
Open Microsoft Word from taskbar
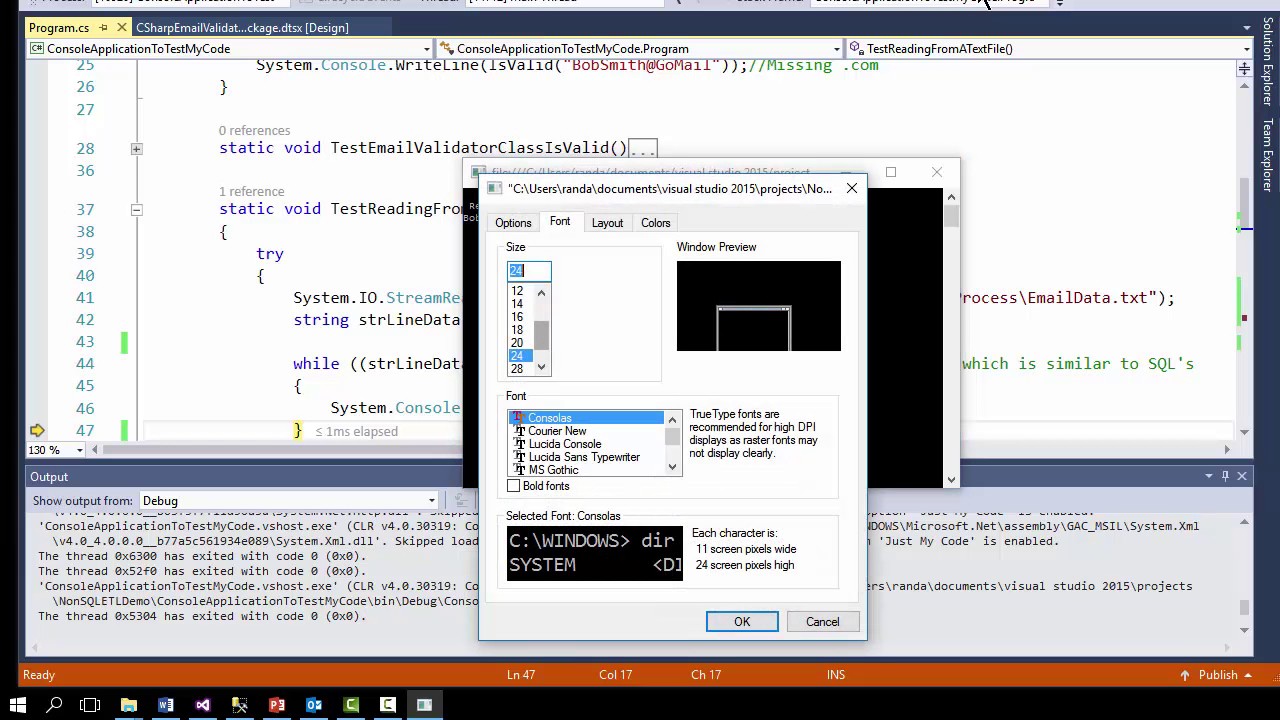coord(166,705)
